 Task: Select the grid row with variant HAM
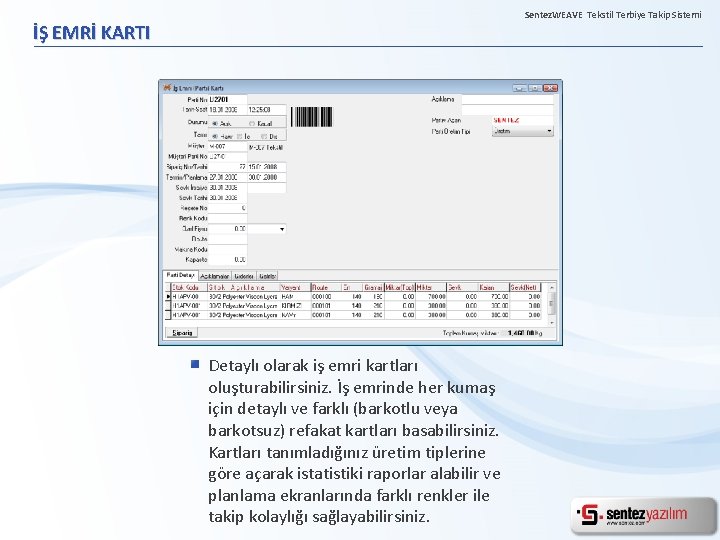click(353, 297)
